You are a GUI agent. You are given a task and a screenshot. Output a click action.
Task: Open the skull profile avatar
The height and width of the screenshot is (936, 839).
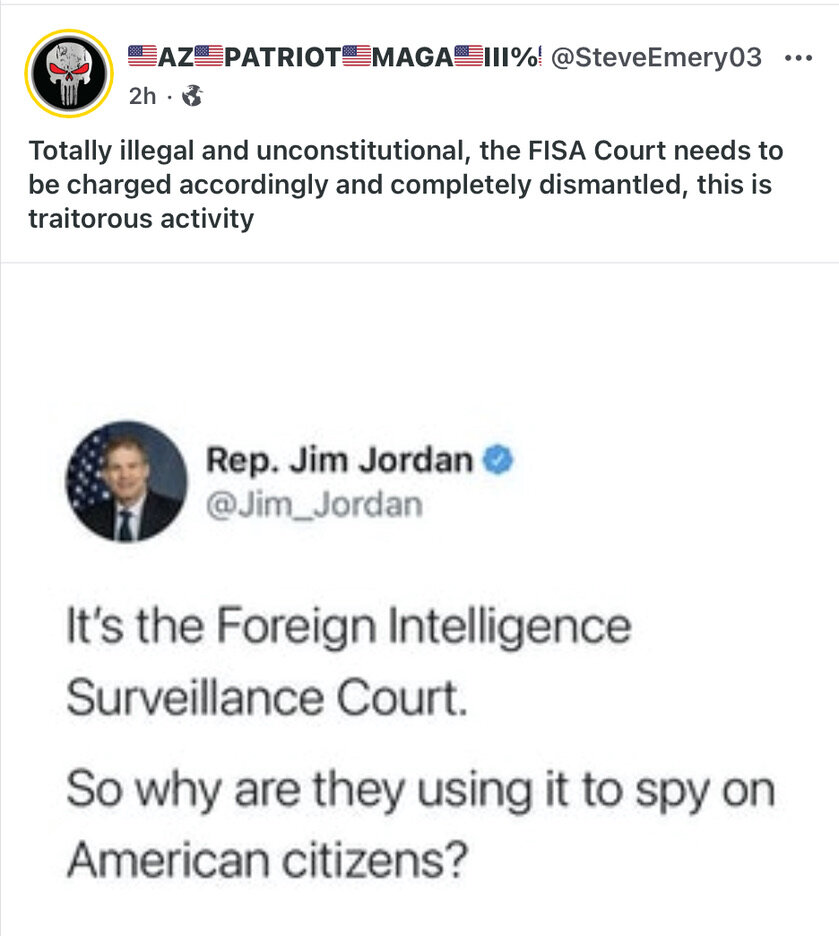click(69, 73)
